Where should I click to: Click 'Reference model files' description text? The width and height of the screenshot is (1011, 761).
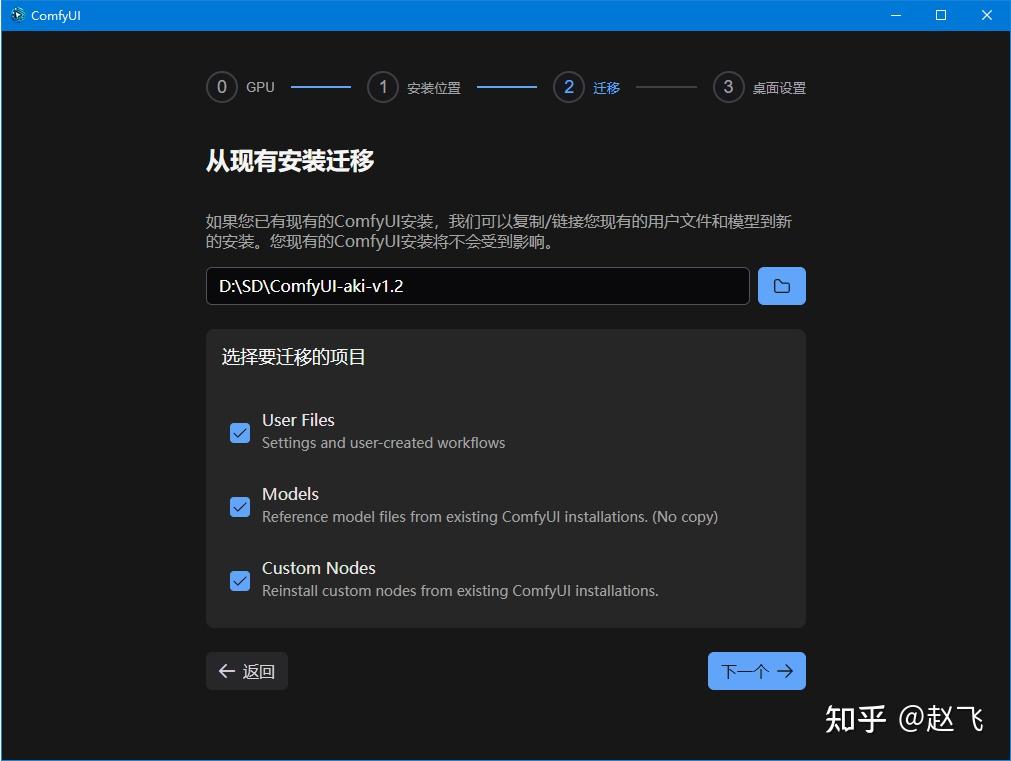click(x=490, y=517)
